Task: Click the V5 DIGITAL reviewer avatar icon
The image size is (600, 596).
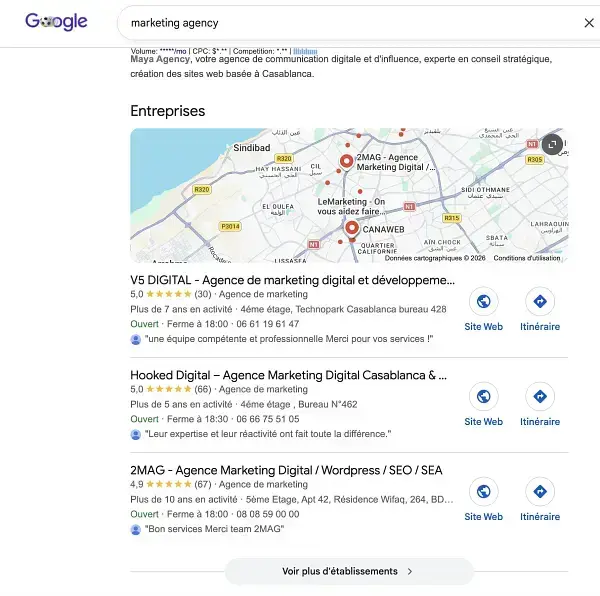Action: coord(135,339)
